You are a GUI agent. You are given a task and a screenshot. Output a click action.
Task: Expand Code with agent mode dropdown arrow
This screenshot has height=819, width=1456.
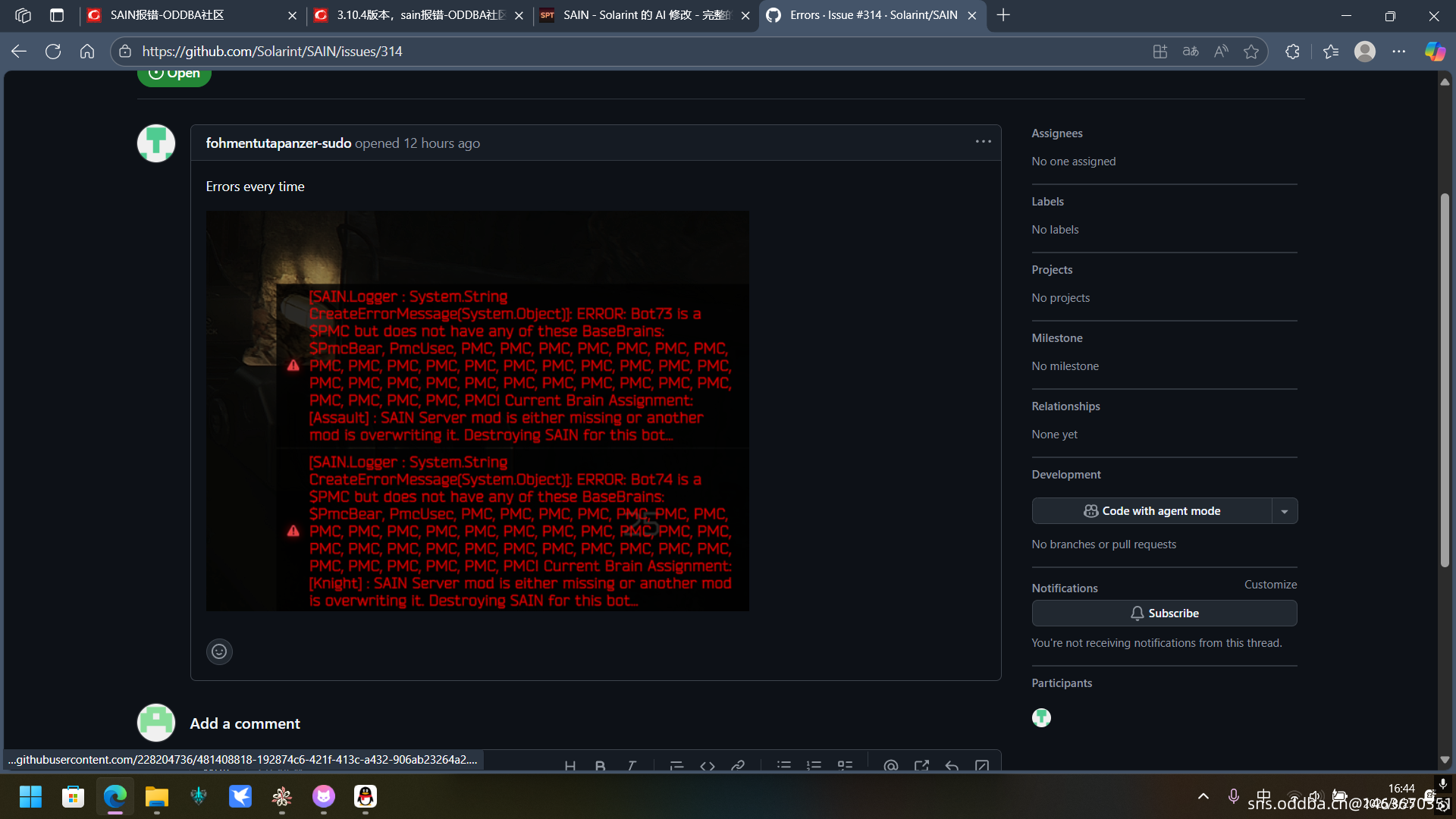coord(1285,511)
